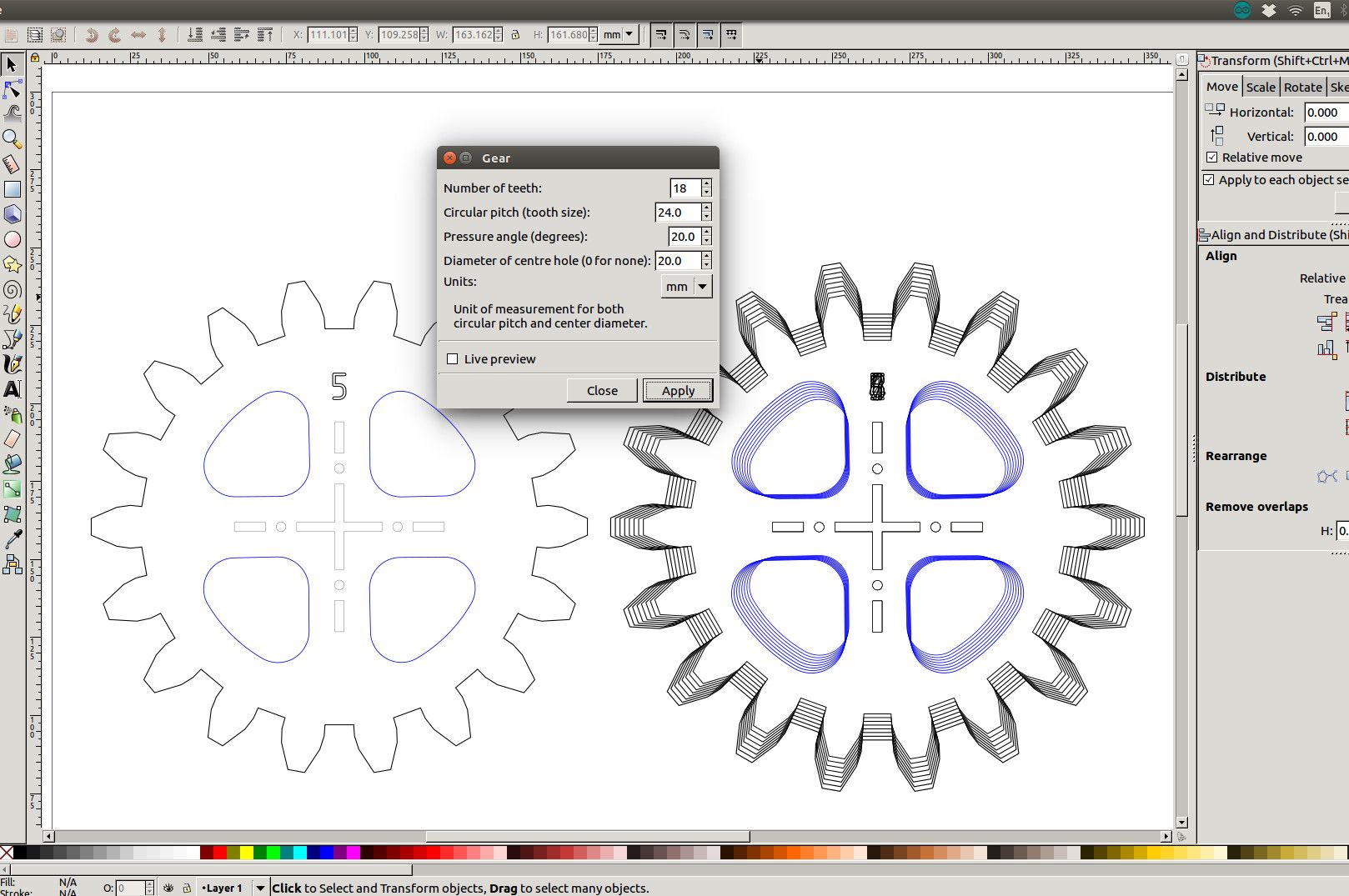Toggle the Relative move checkbox
Screen dimensions: 1349x896
[x=1211, y=158]
